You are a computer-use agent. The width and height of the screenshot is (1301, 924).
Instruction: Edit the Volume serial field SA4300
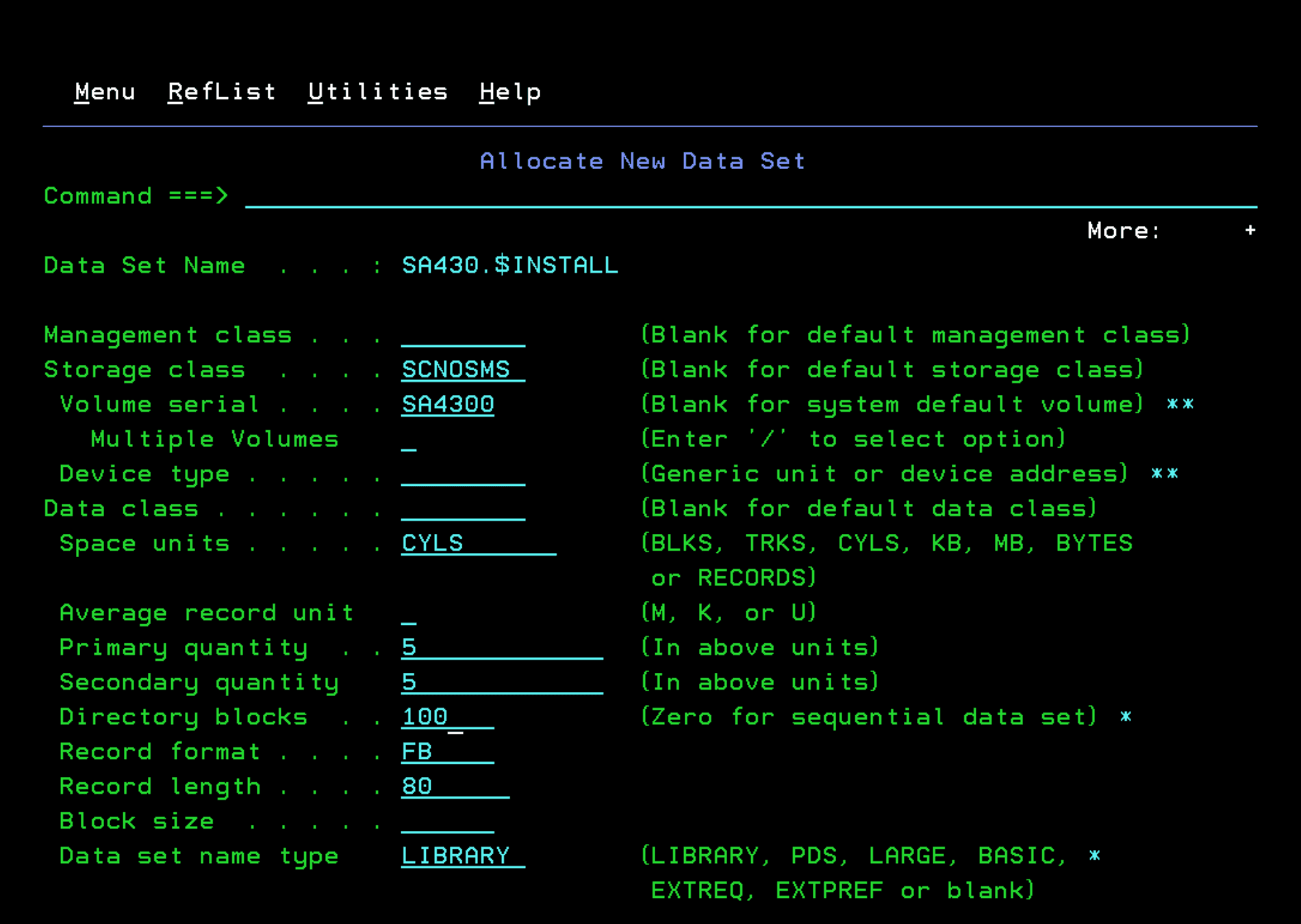(x=446, y=404)
